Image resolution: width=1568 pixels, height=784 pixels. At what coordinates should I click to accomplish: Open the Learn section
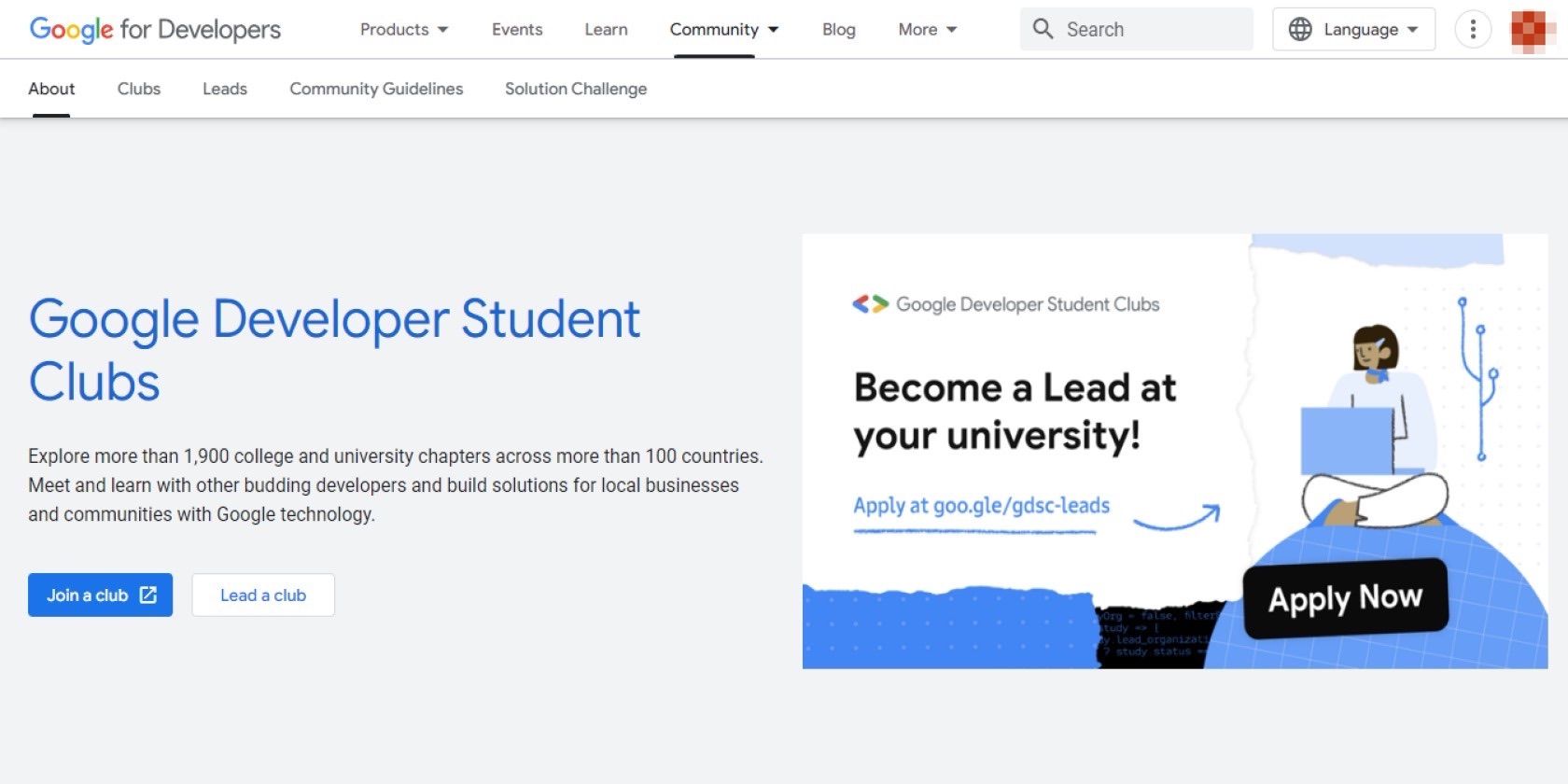(606, 29)
